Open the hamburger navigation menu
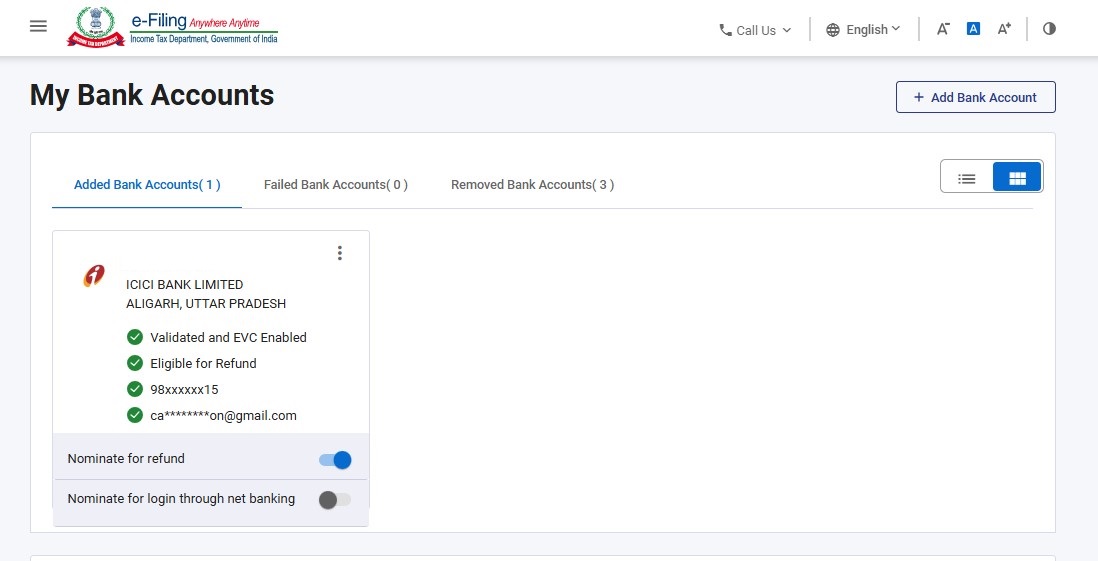The width and height of the screenshot is (1098, 561). 39,27
